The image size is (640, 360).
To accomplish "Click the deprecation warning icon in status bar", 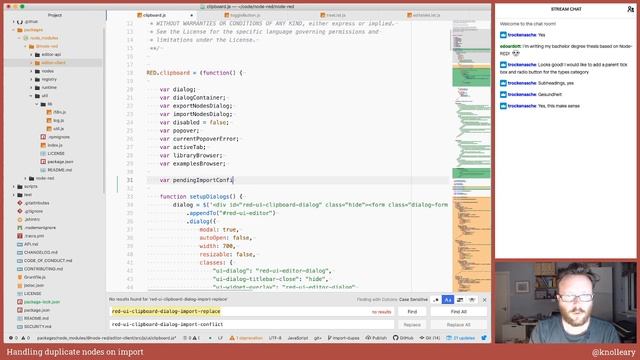I will click(x=232, y=338).
